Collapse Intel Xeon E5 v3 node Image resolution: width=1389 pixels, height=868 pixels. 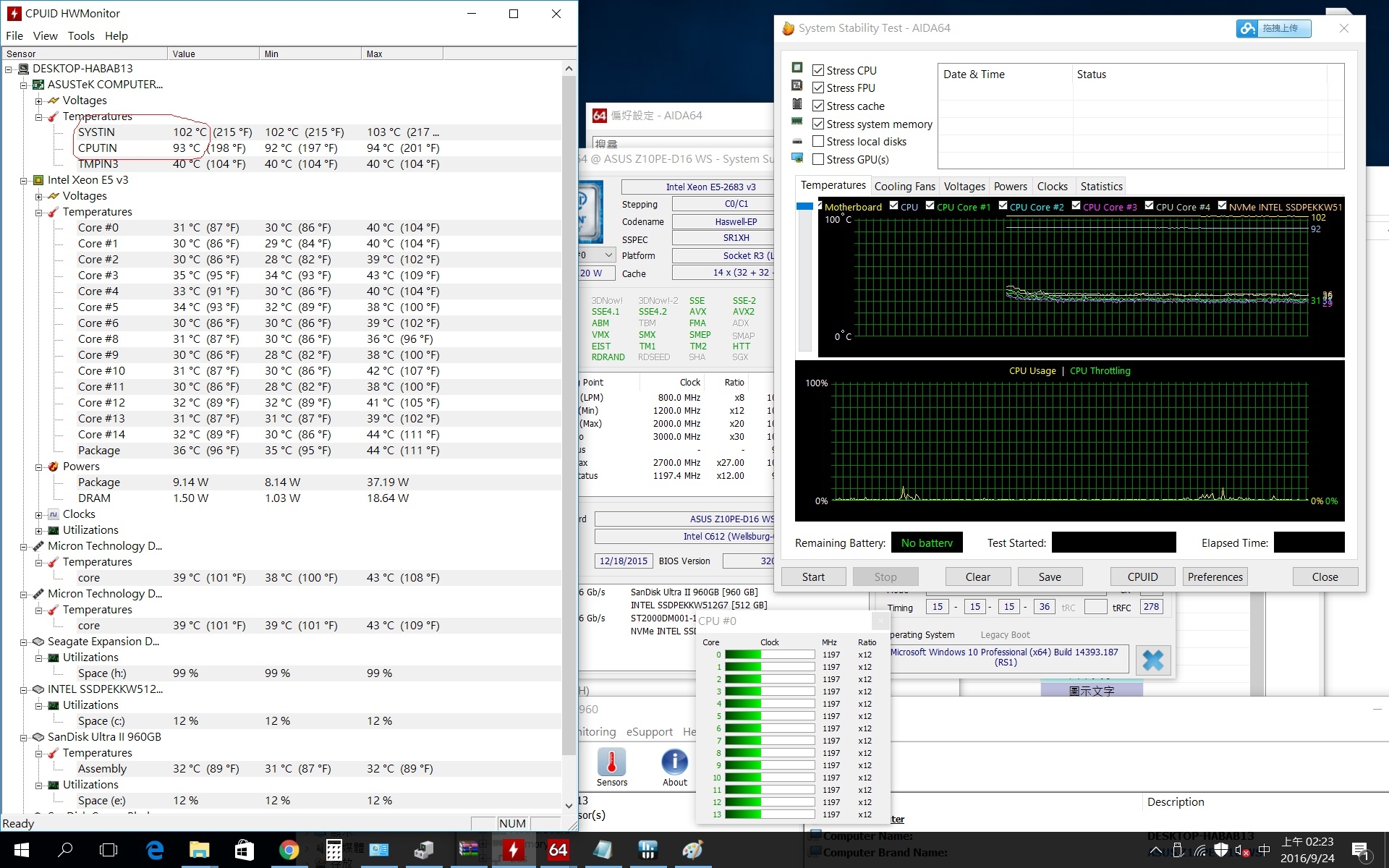point(24,180)
